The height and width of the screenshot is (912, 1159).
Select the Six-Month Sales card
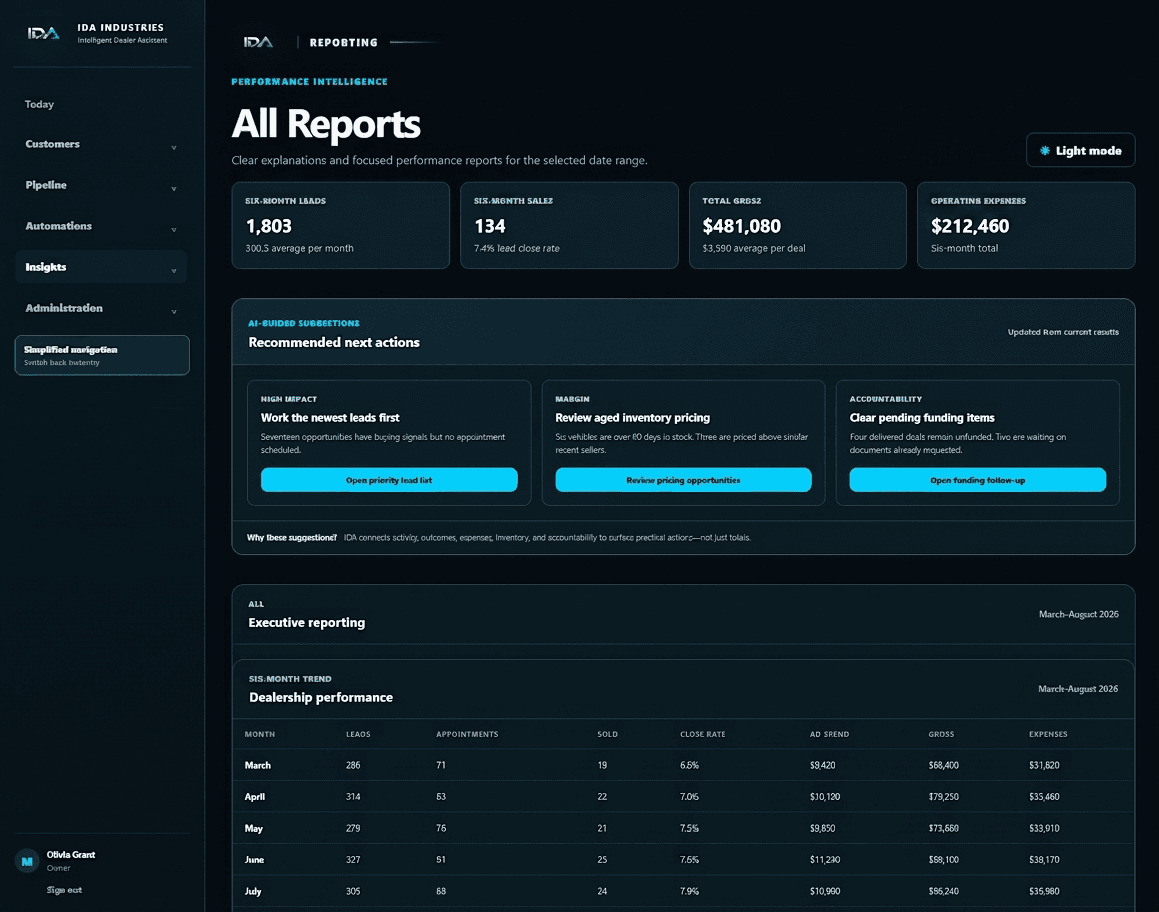point(569,225)
